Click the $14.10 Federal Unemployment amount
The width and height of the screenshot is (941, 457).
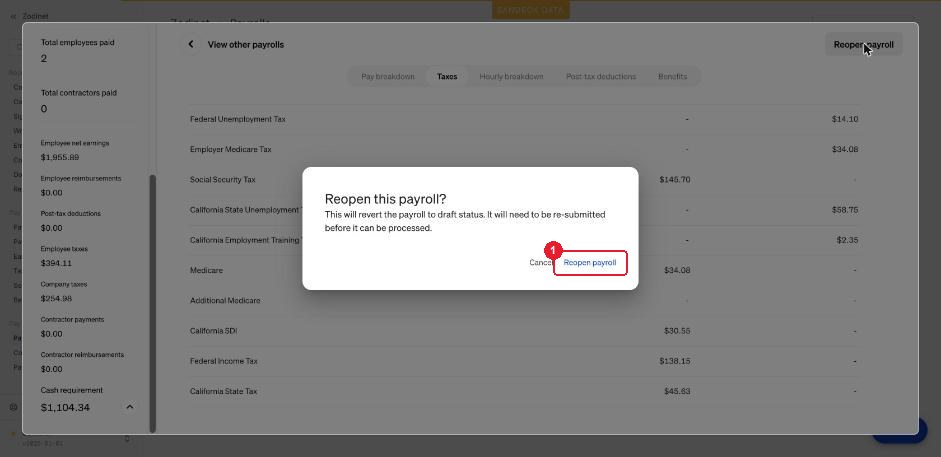pyautogui.click(x=845, y=119)
